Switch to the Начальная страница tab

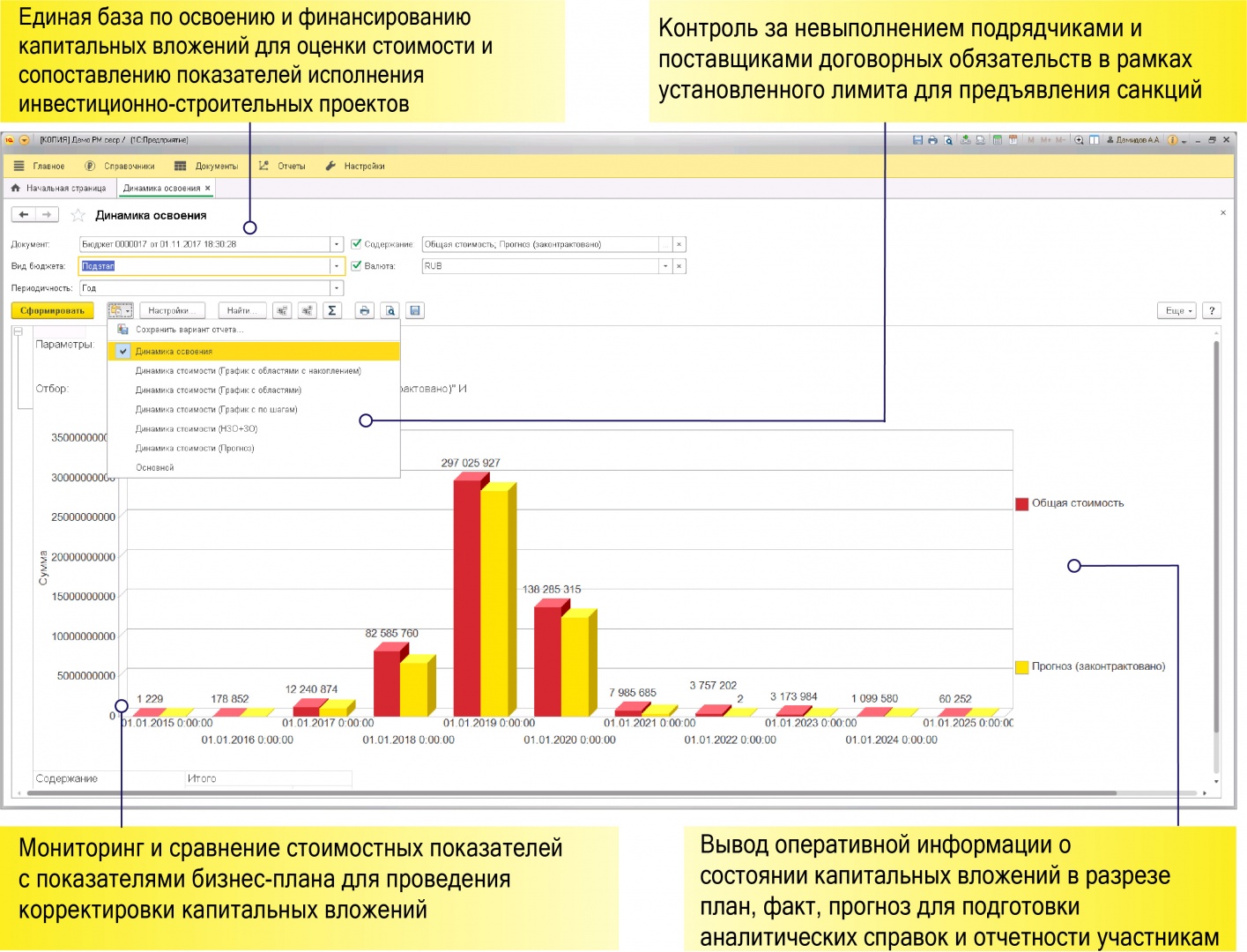[x=58, y=188]
